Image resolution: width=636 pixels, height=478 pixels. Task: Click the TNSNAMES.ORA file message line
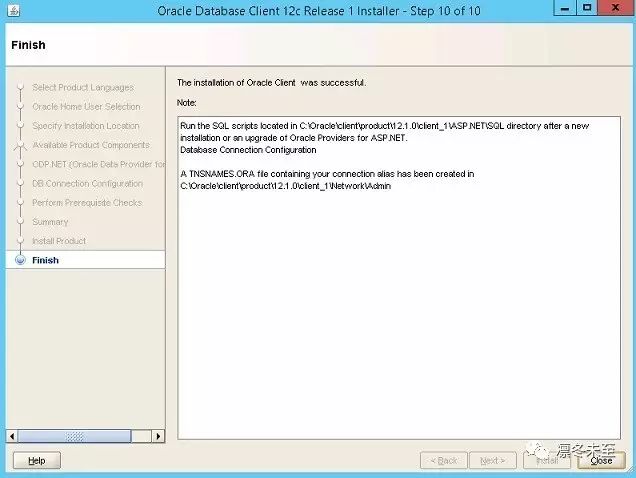coord(327,174)
